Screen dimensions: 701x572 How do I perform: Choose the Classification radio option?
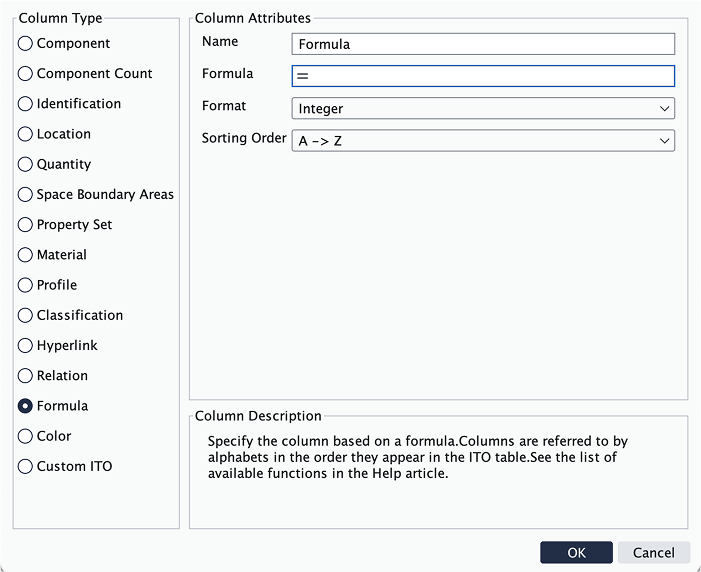[26, 315]
